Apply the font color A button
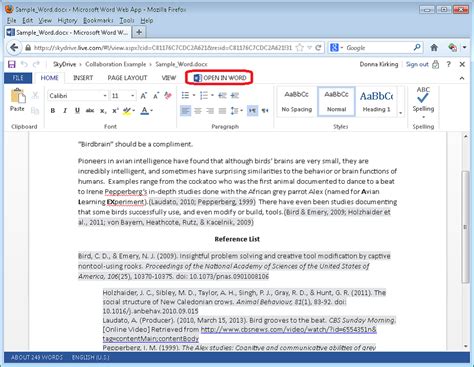The width and height of the screenshot is (474, 367). point(144,111)
